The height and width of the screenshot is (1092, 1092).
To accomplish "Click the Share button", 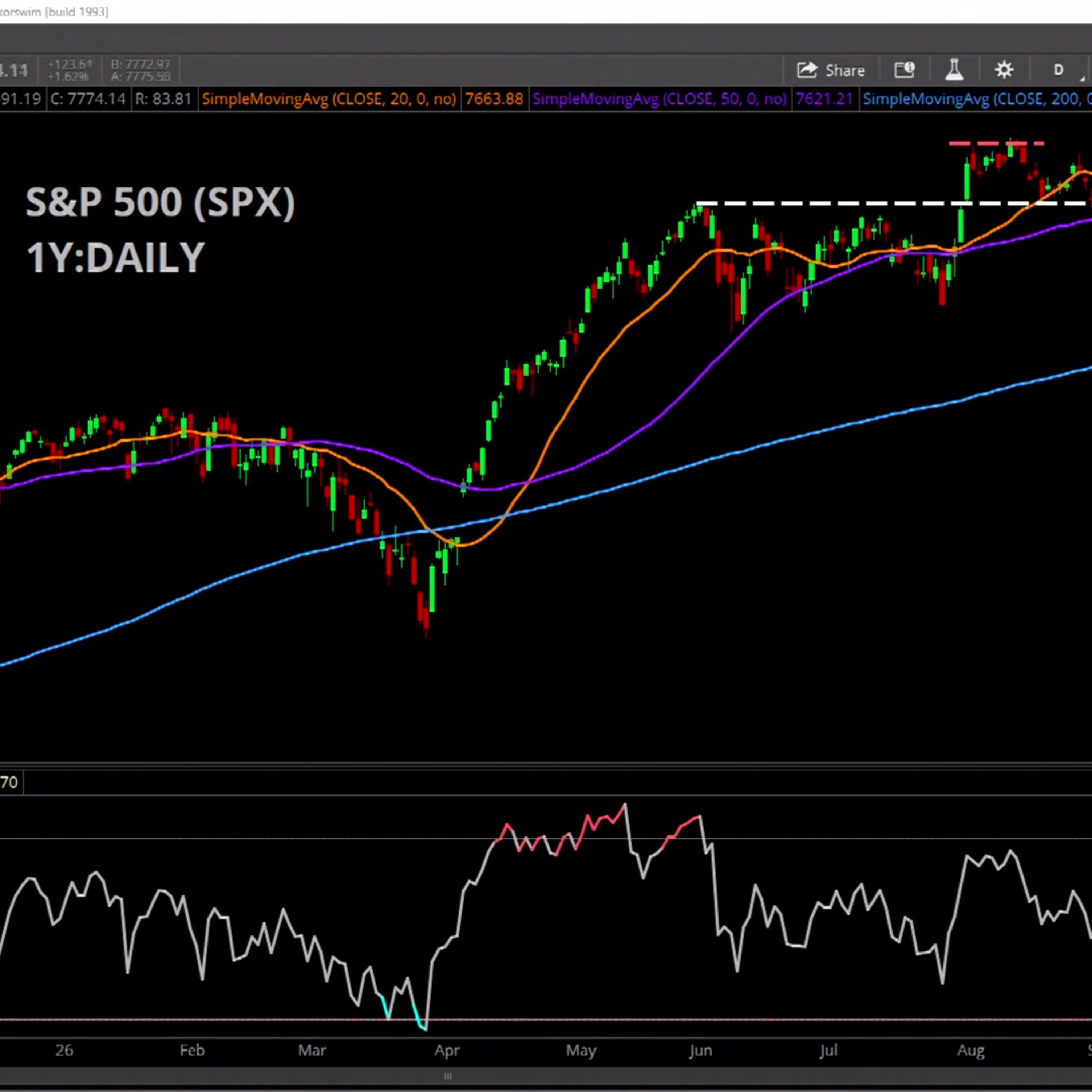I will coord(831,70).
